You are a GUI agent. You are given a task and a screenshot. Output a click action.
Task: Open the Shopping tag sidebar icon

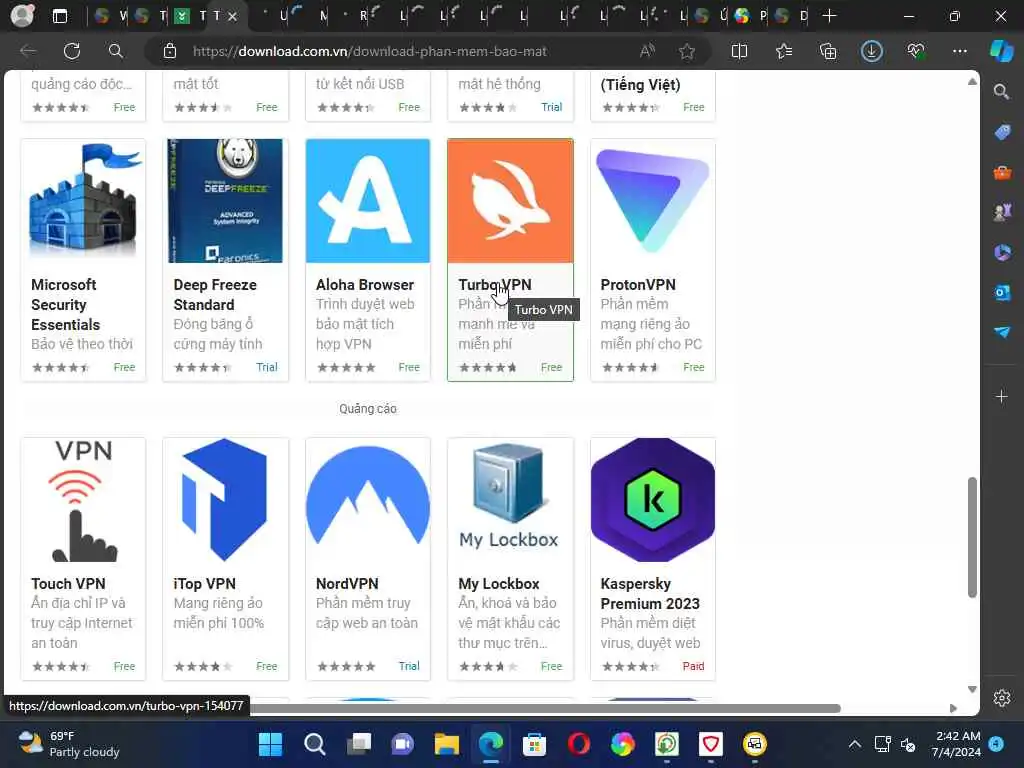[1002, 132]
